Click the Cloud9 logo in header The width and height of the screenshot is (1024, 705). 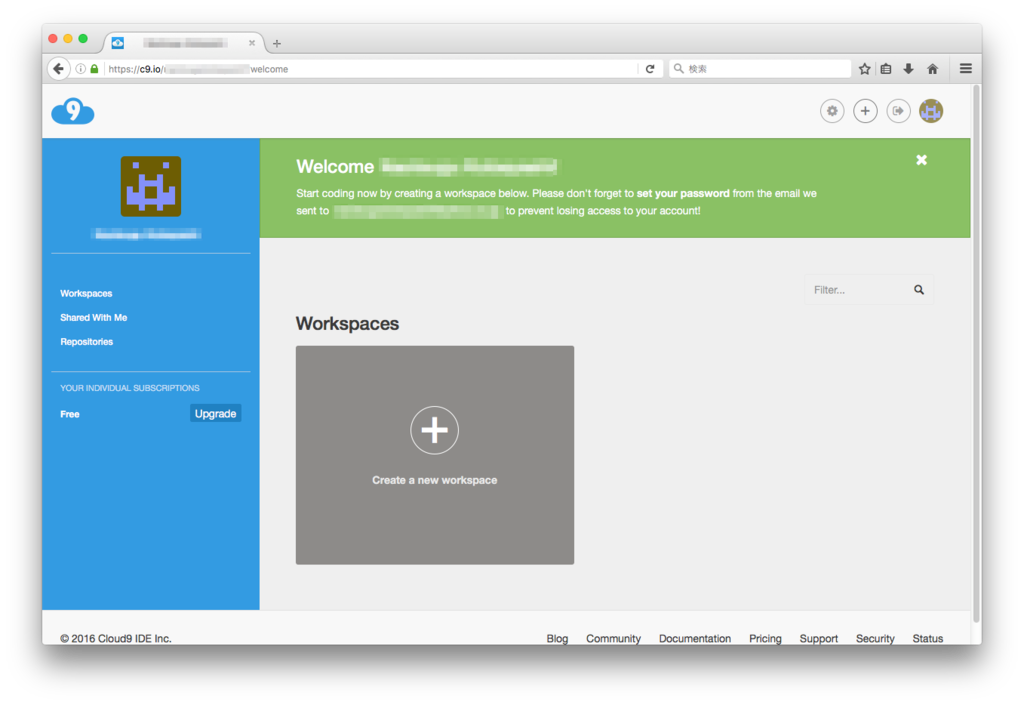coord(72,111)
